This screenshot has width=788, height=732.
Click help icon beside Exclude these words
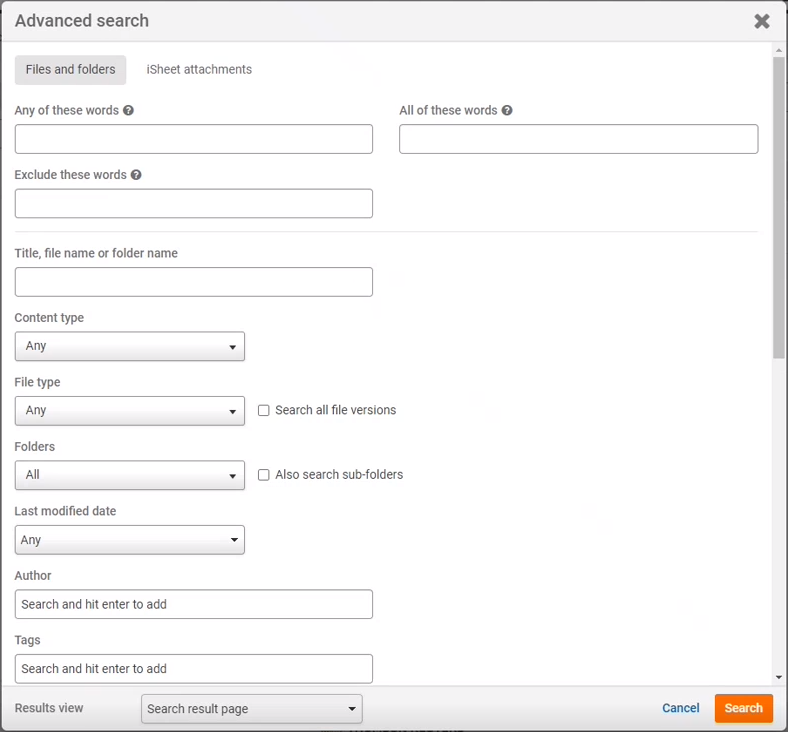click(x=136, y=175)
